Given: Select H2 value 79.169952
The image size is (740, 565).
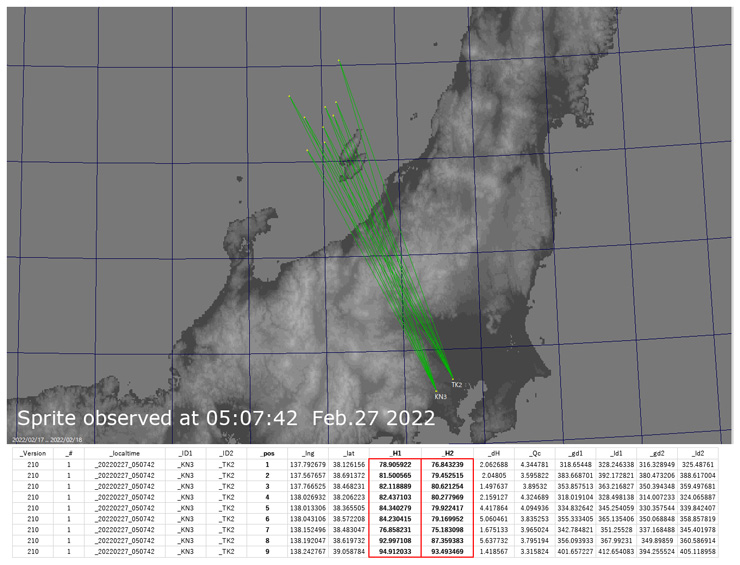Looking at the screenshot, I should tap(447, 519).
